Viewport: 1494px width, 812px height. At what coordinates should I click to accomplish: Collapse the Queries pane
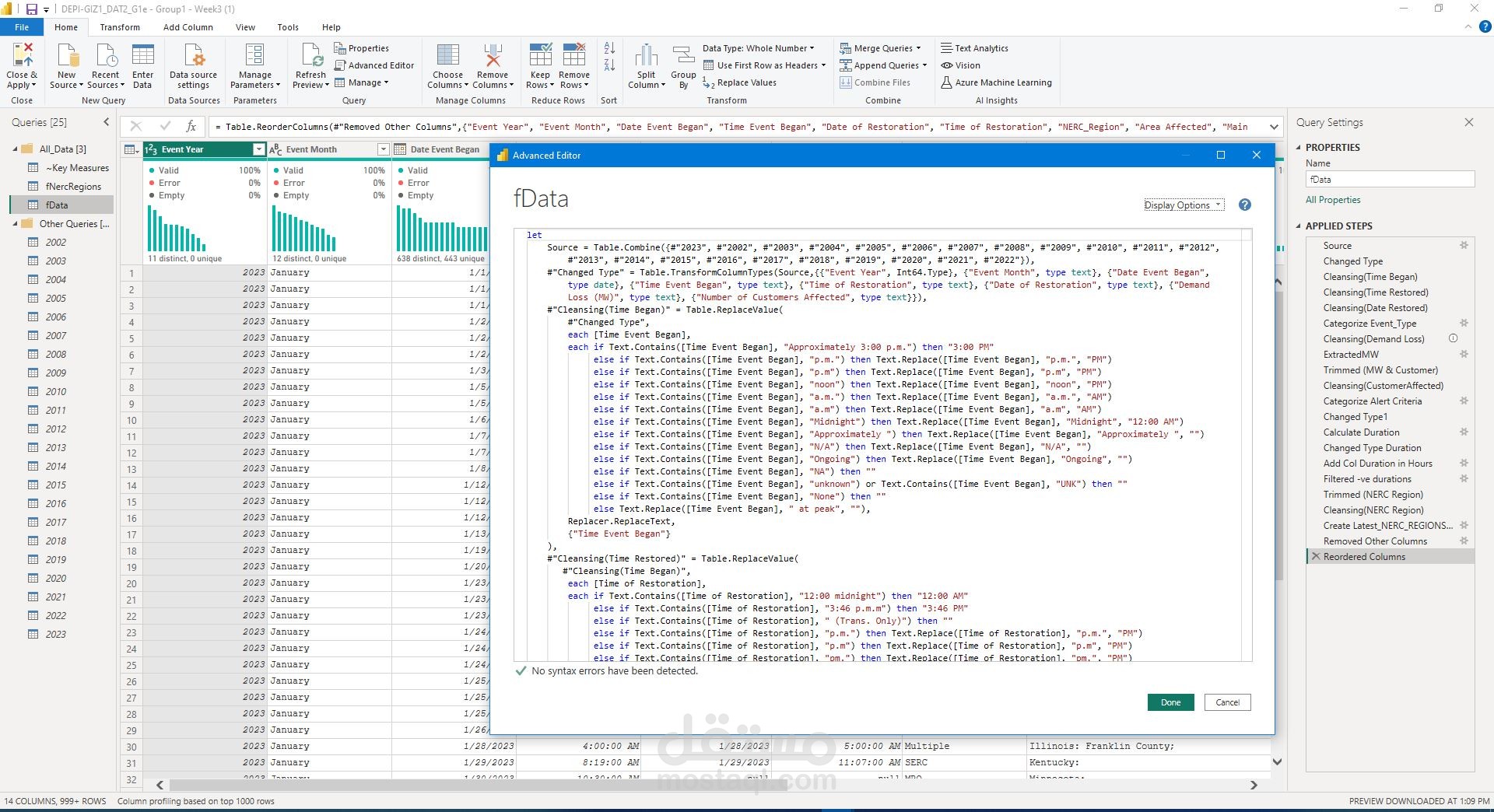coord(107,122)
